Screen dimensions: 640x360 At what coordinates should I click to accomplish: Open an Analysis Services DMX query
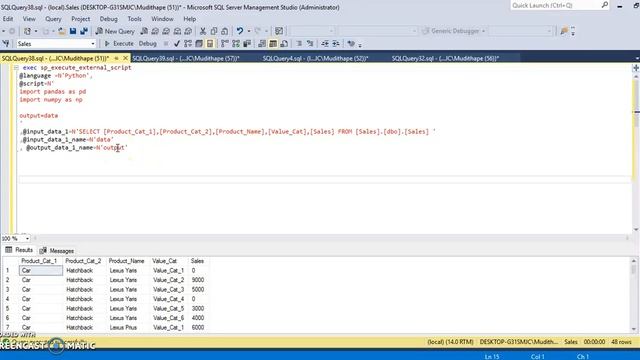166,31
